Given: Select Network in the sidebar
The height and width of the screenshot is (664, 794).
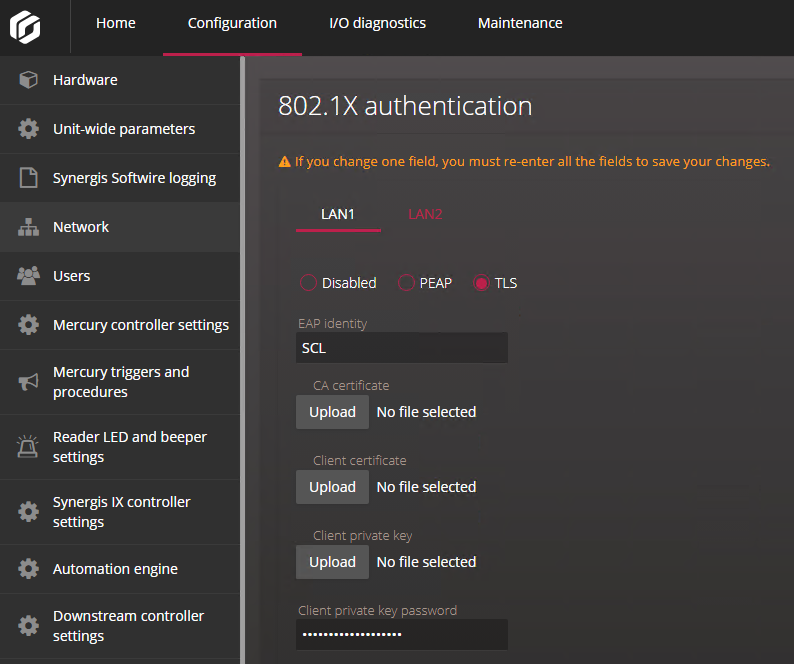Looking at the screenshot, I should coord(120,227).
